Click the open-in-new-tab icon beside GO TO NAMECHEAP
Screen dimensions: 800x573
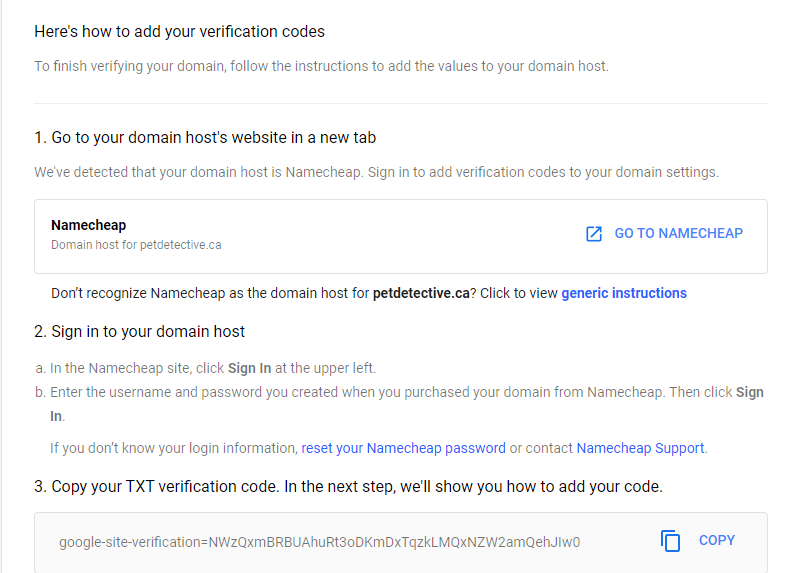coord(594,234)
